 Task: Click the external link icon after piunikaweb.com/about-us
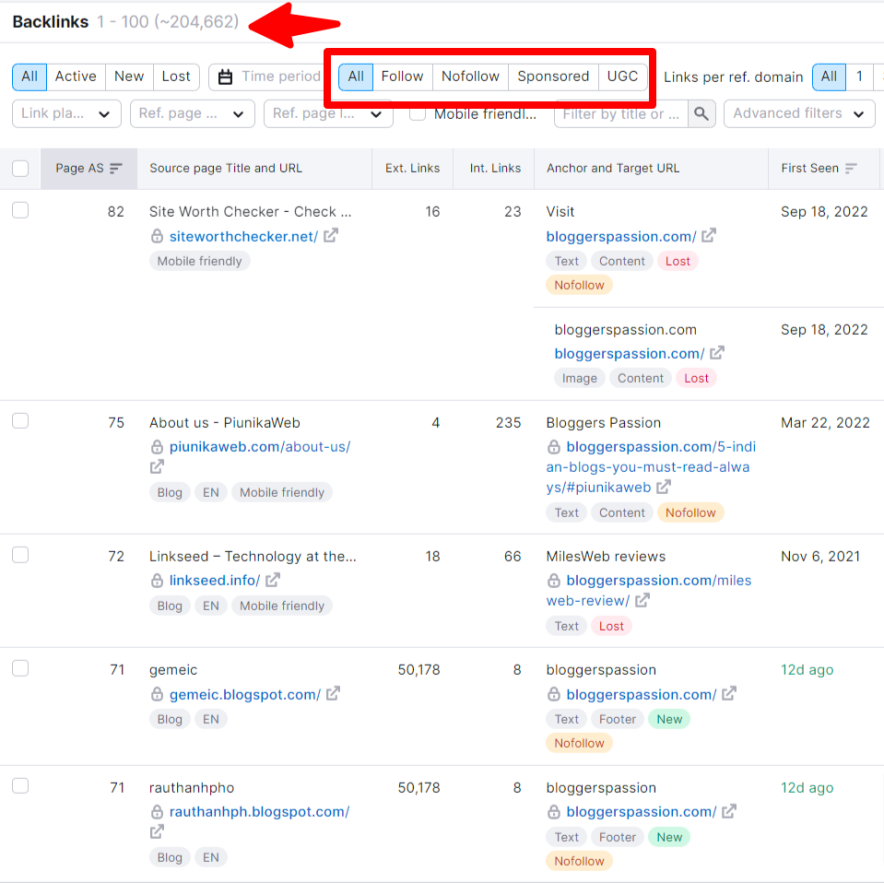click(157, 467)
